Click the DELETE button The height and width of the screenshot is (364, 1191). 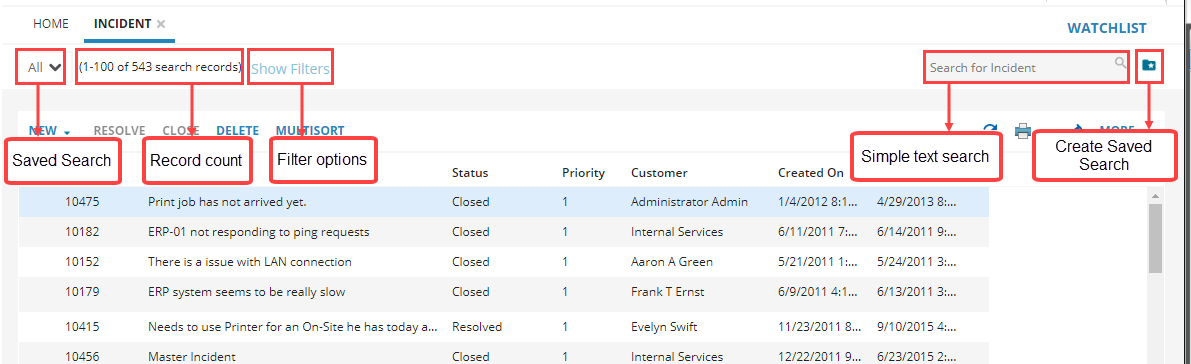[238, 131]
